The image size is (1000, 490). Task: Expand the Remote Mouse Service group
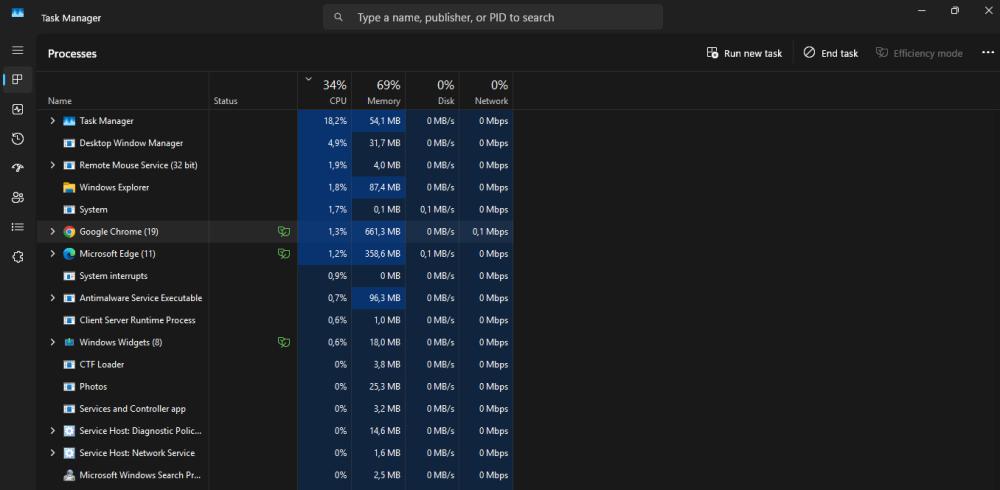pos(52,165)
